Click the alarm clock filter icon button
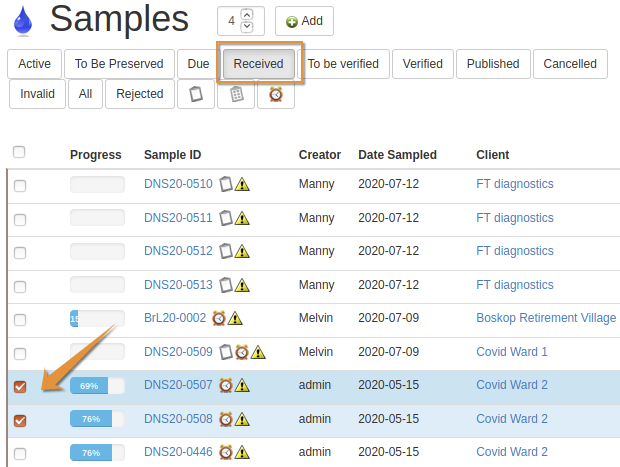 point(276,94)
